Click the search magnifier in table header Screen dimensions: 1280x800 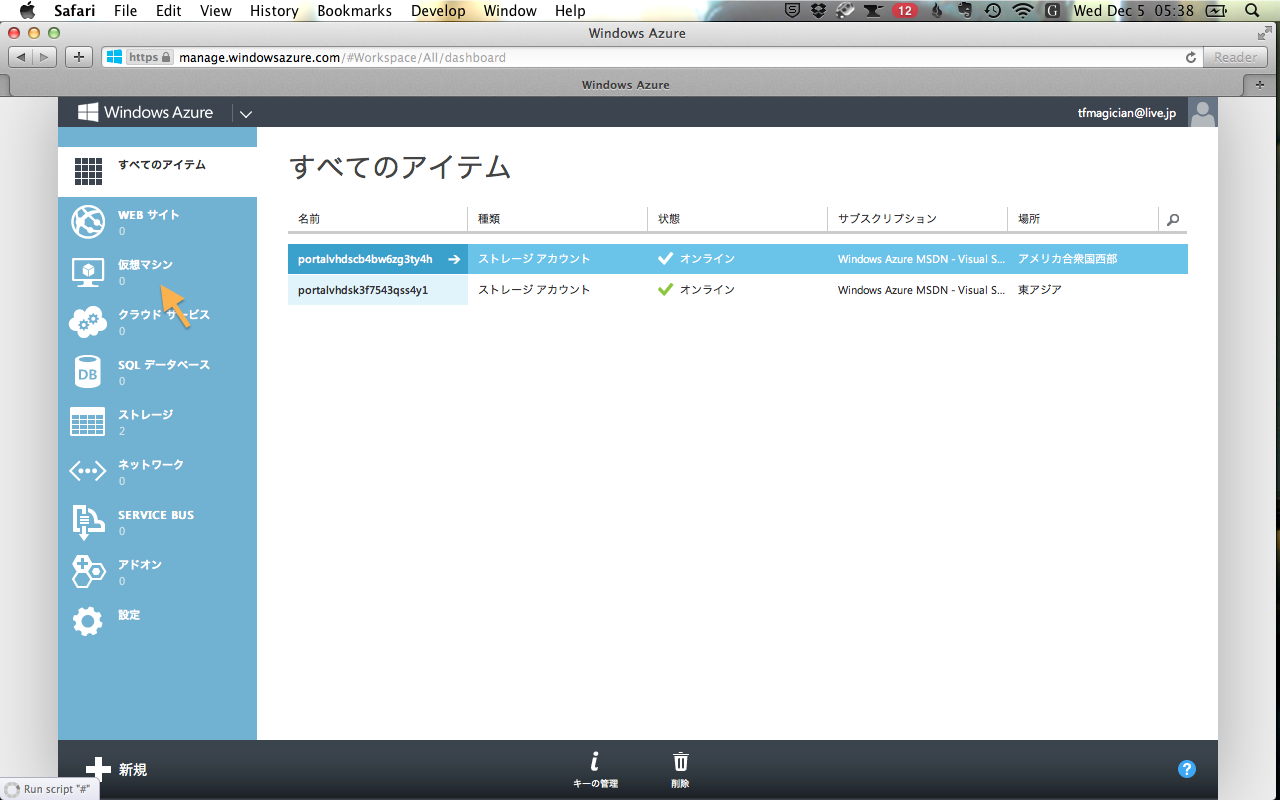1173,219
